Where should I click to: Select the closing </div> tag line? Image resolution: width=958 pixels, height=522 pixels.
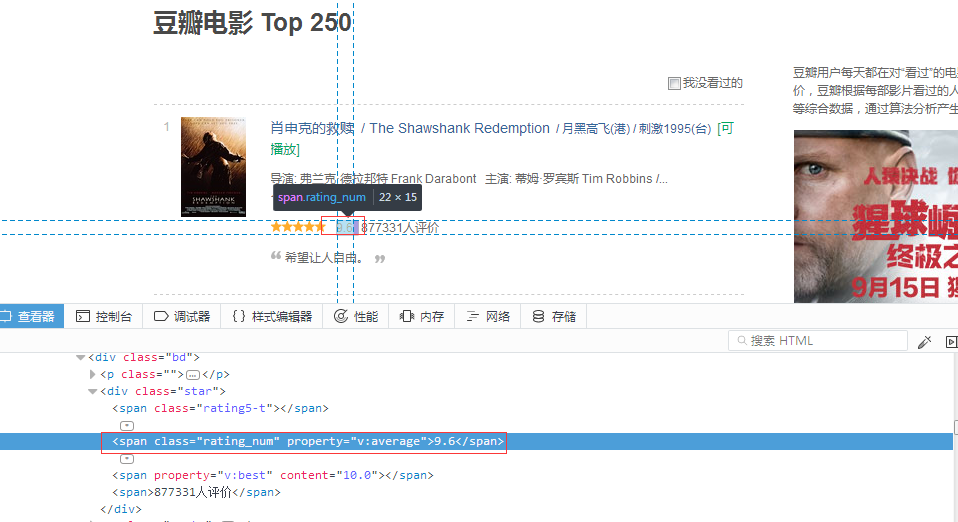point(121,509)
